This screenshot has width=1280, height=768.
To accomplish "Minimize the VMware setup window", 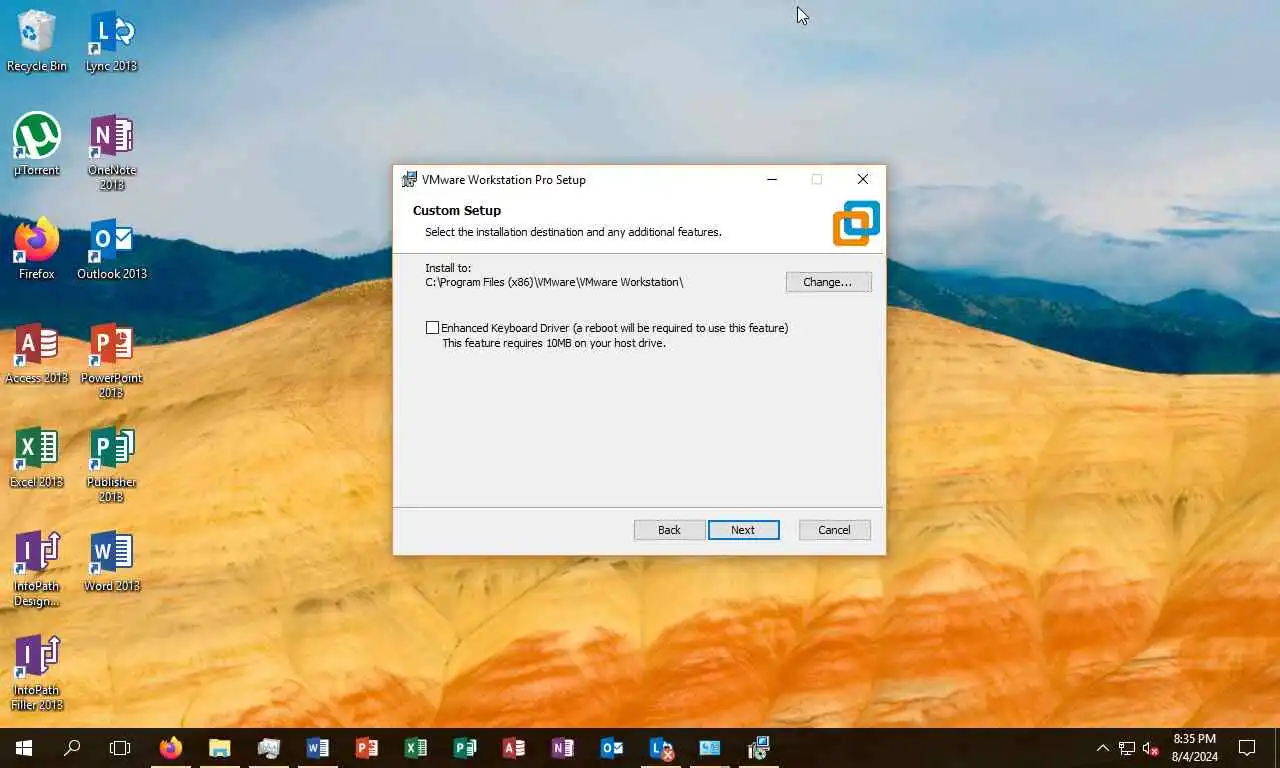I will click(772, 179).
